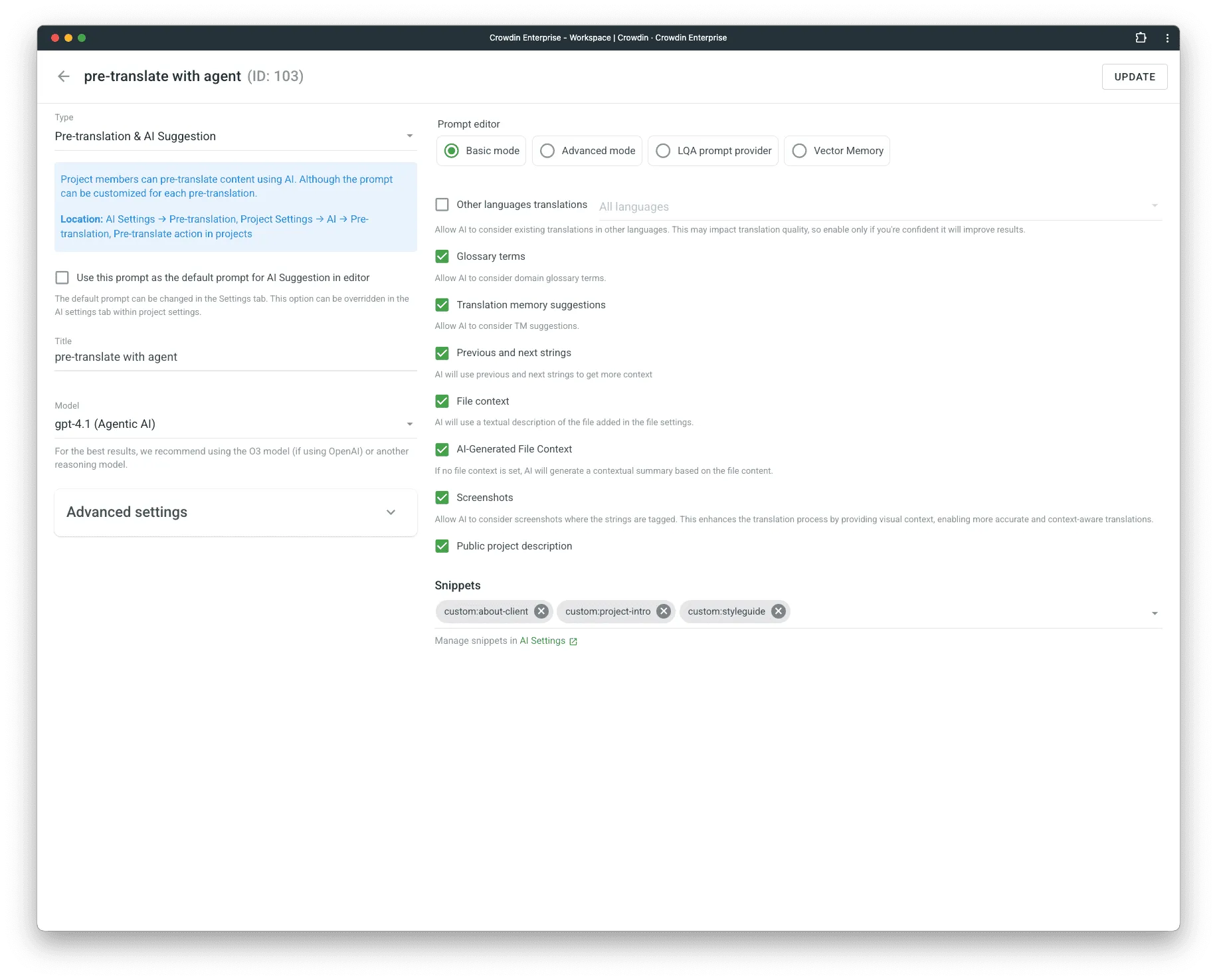Select Vector Memory prompt editor
1217x980 pixels.
pyautogui.click(x=798, y=151)
